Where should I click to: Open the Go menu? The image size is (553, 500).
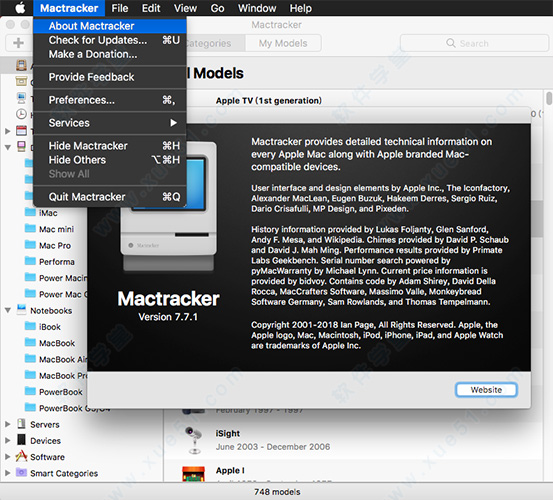click(x=217, y=8)
